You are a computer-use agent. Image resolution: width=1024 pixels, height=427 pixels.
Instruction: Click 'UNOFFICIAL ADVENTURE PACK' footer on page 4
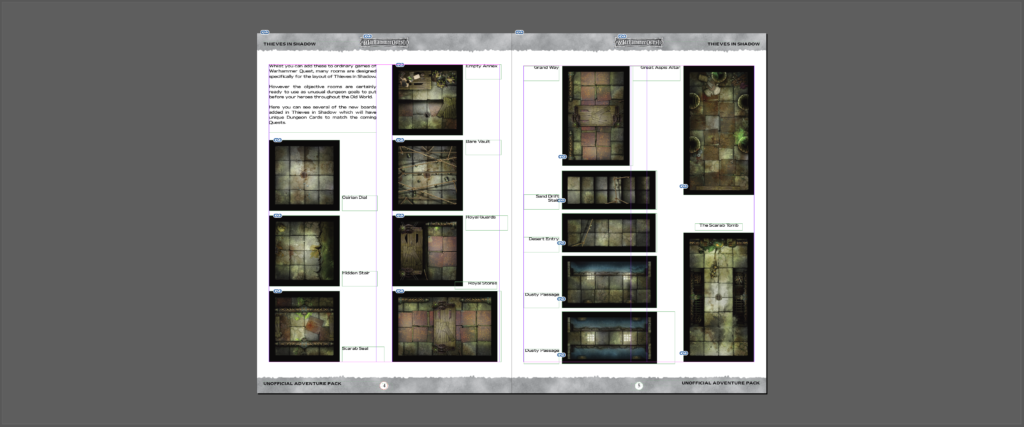coord(302,384)
